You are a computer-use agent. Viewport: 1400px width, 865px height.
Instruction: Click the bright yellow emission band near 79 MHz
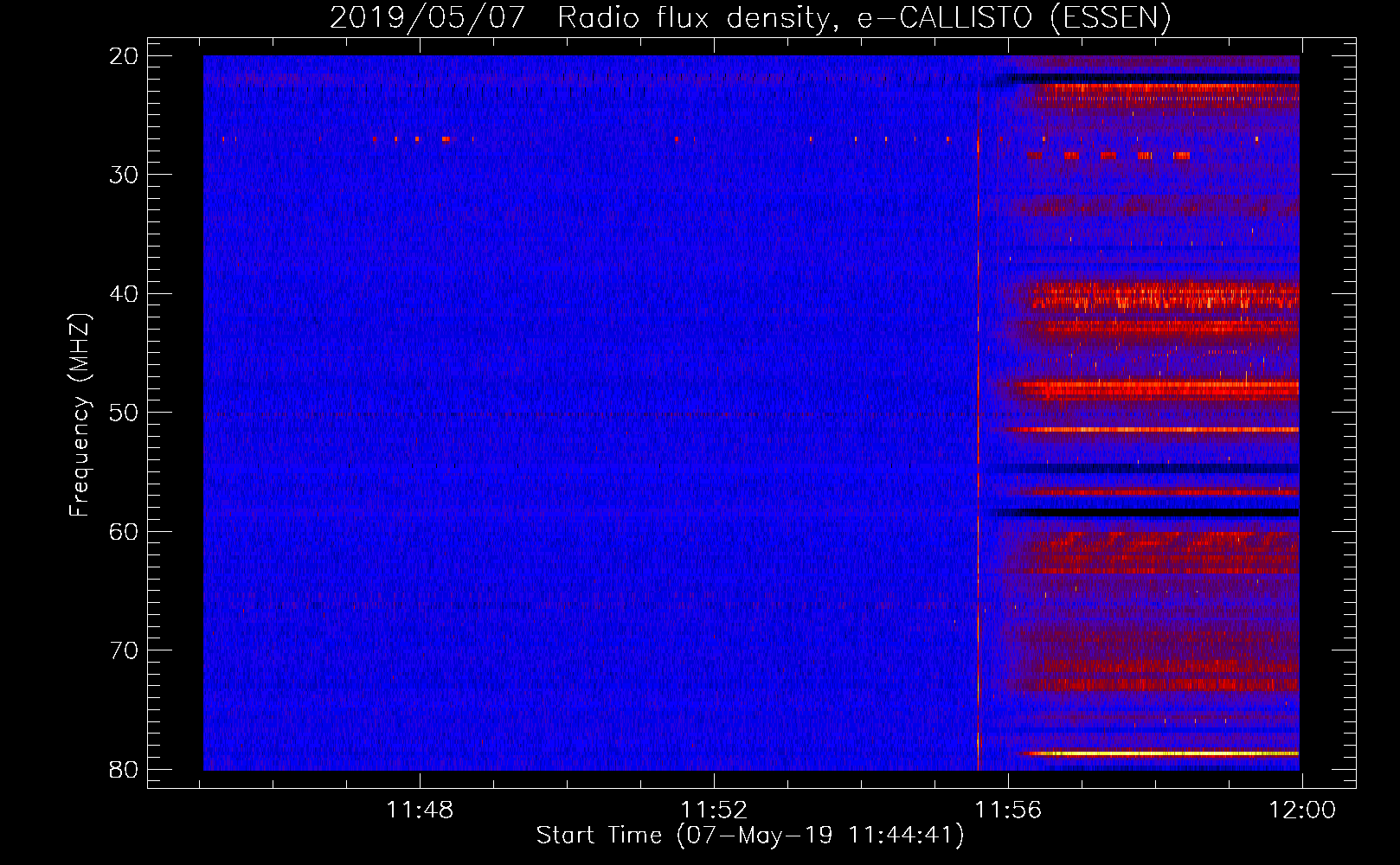pyautogui.click(x=1159, y=753)
